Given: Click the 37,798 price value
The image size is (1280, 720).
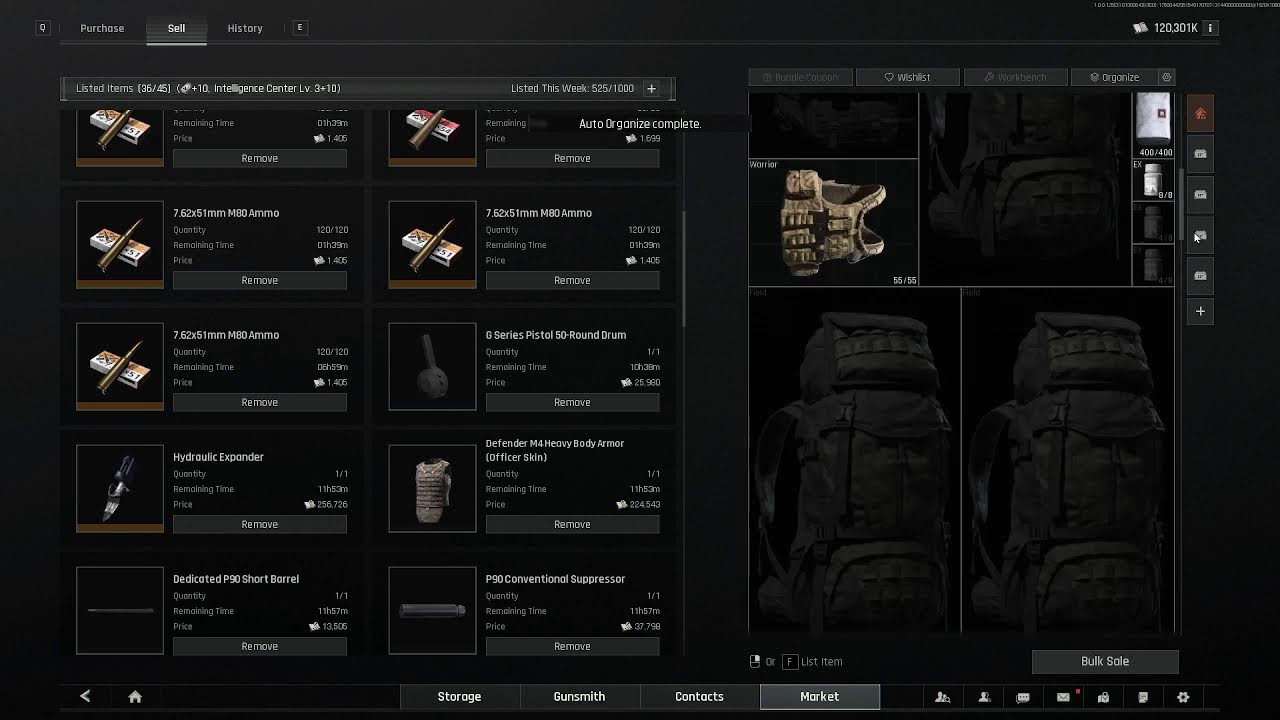Looking at the screenshot, I should click(x=647, y=626).
